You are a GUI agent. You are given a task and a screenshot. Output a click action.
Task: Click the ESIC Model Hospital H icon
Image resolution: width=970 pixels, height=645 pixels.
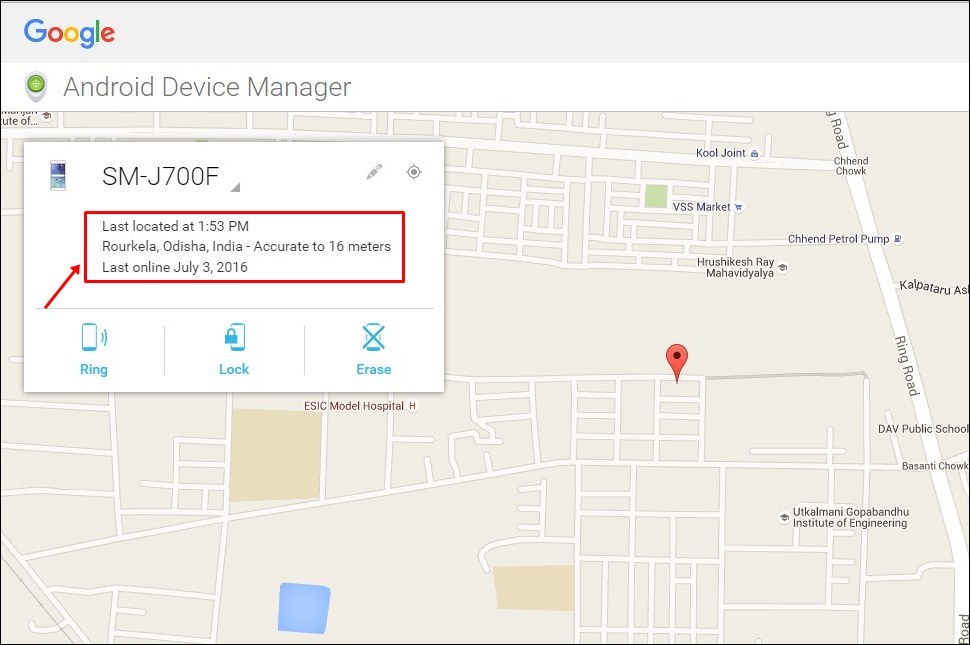click(412, 406)
